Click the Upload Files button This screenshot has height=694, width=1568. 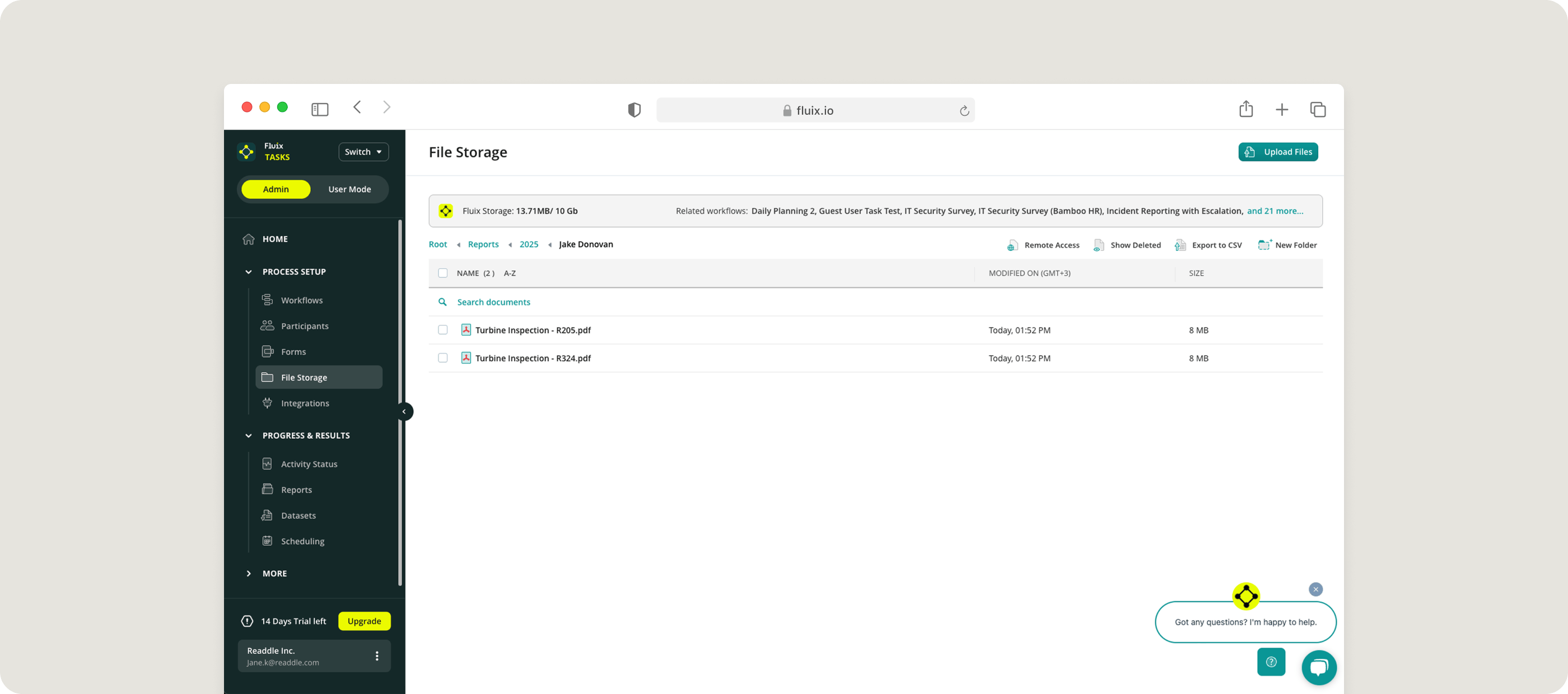tap(1278, 152)
